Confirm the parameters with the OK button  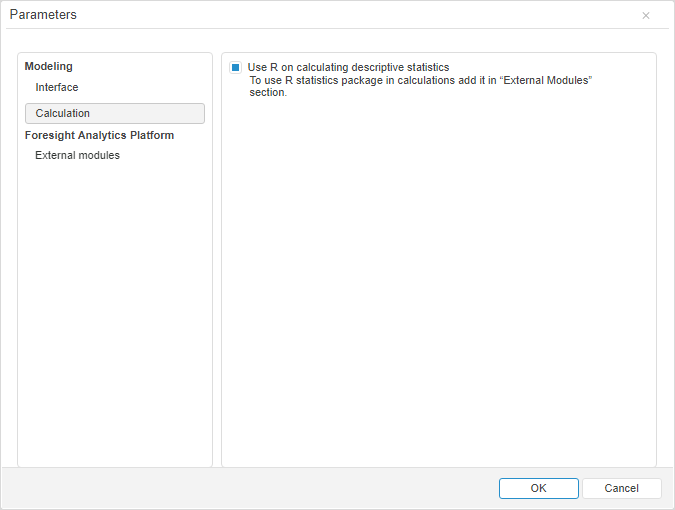point(538,488)
